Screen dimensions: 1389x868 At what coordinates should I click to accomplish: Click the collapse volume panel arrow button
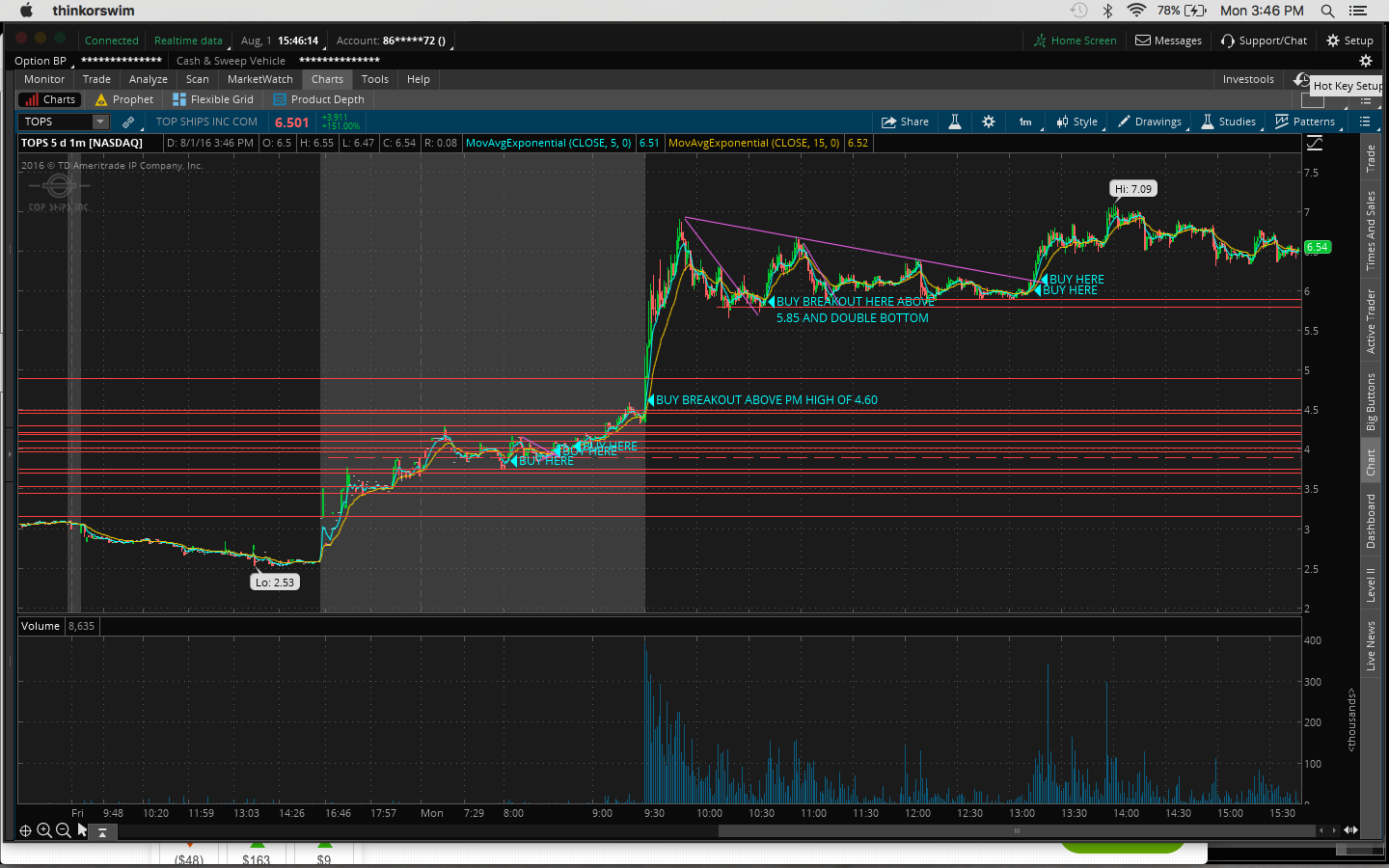point(102,831)
